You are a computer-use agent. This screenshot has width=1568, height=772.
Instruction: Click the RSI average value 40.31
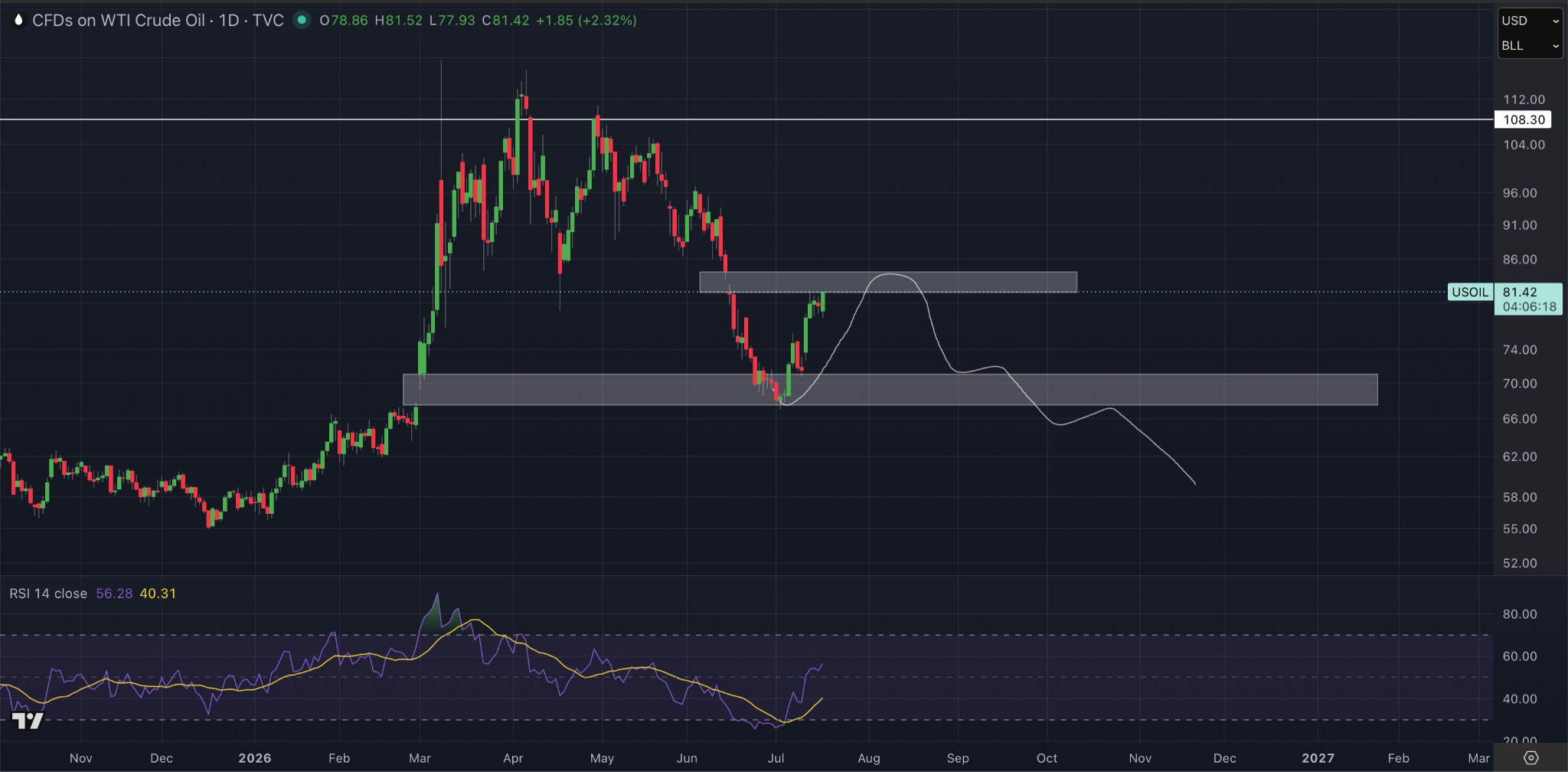coord(158,594)
